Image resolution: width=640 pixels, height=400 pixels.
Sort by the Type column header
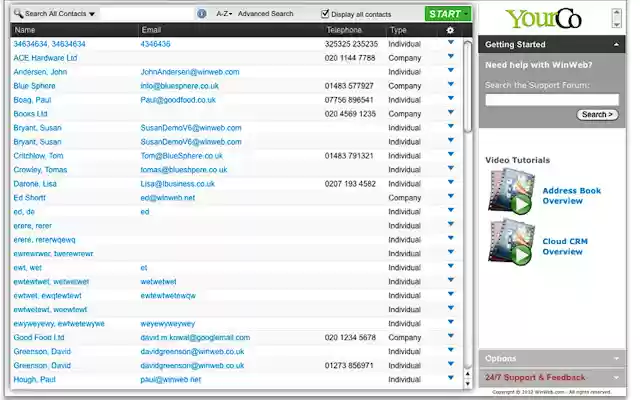398,30
